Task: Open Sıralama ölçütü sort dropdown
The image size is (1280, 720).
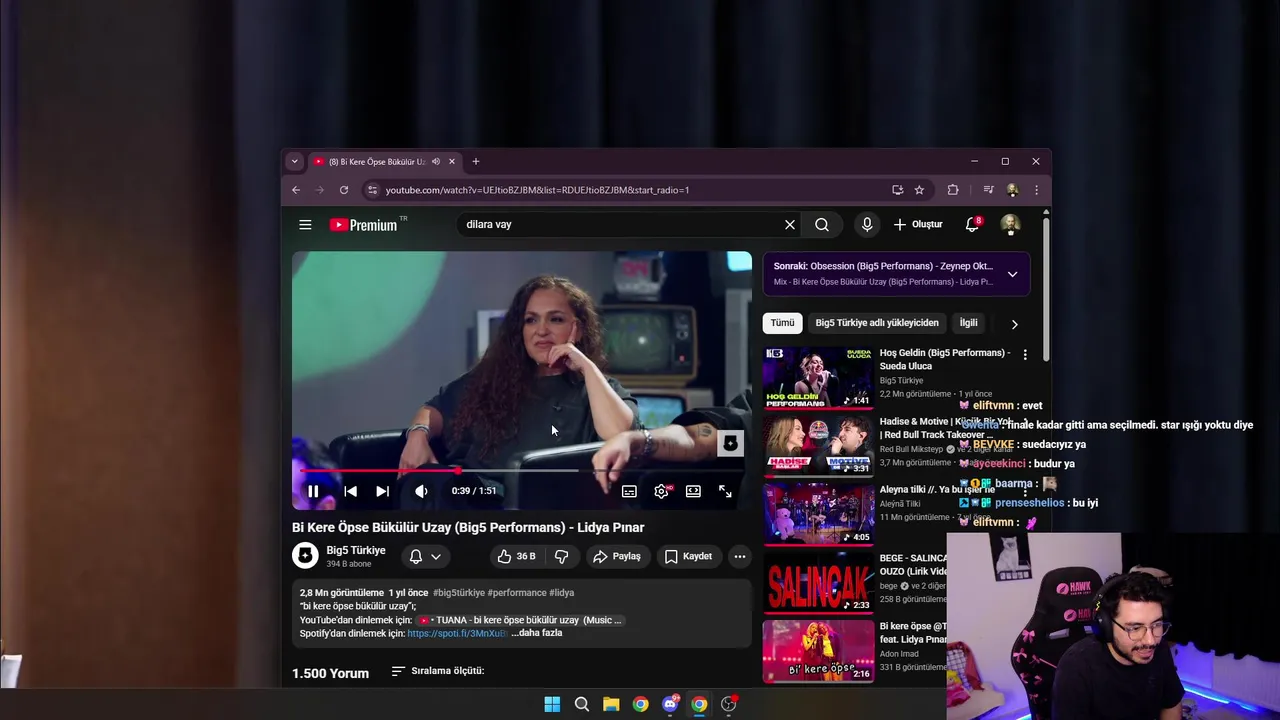Action: pyautogui.click(x=438, y=671)
